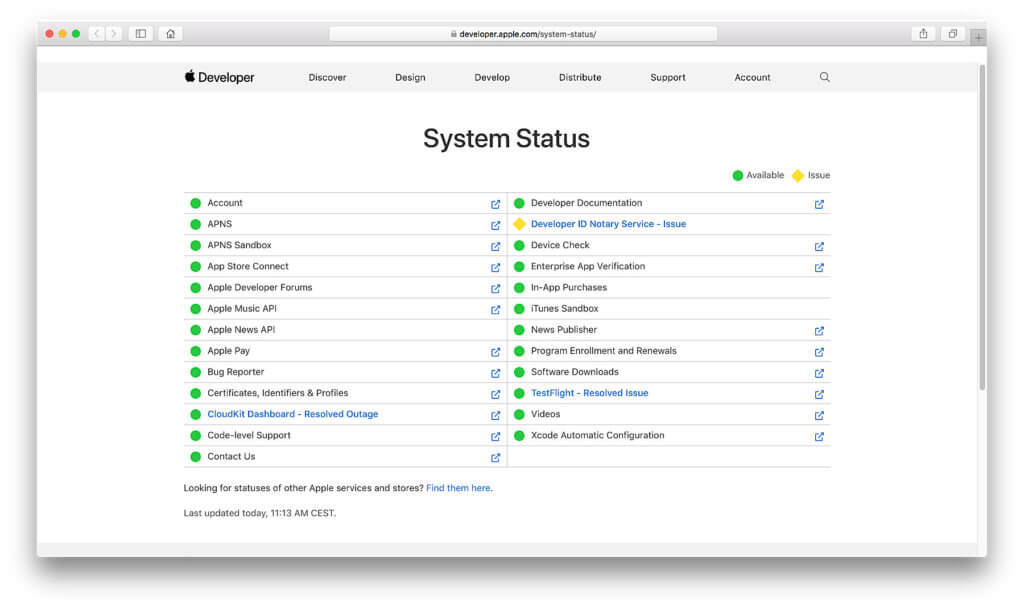This screenshot has height=610, width=1024.
Task: Open the Distribute section in the navigation
Action: (580, 77)
